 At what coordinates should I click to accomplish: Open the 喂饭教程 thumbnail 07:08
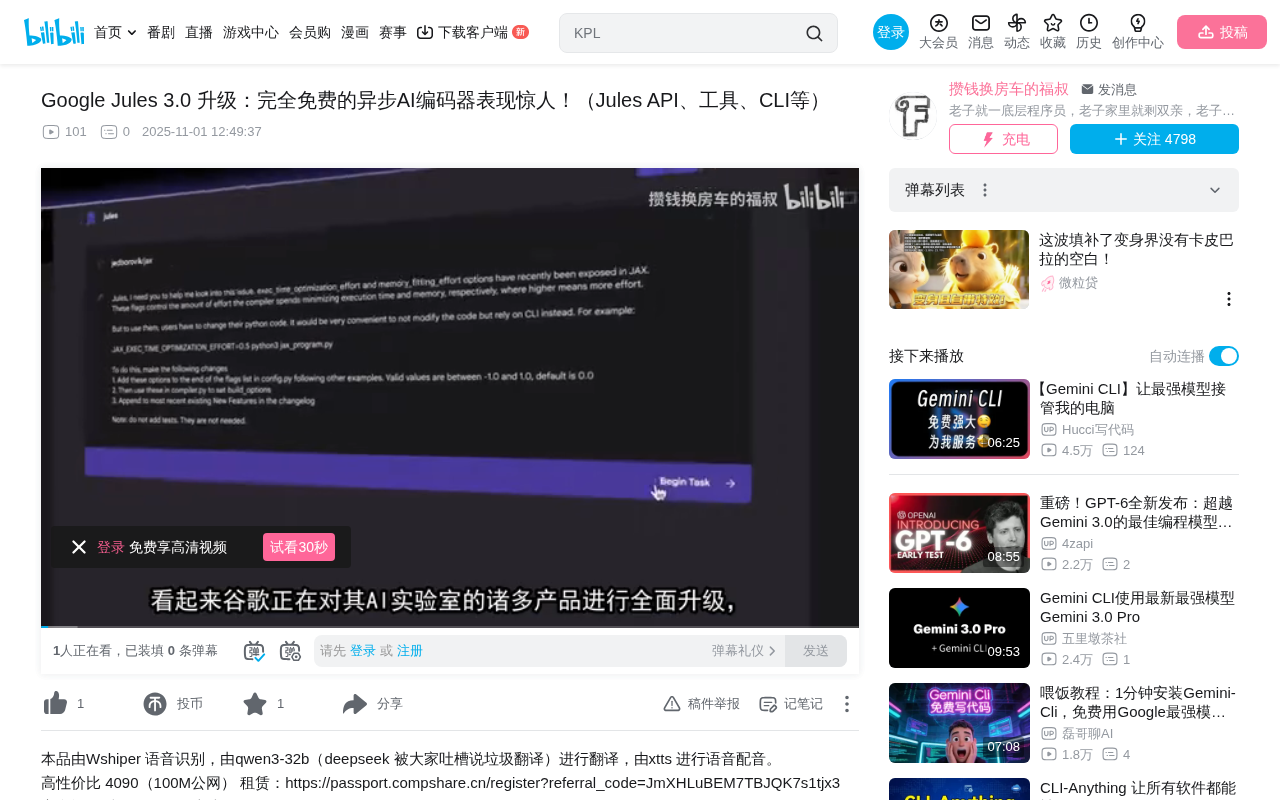pos(959,723)
